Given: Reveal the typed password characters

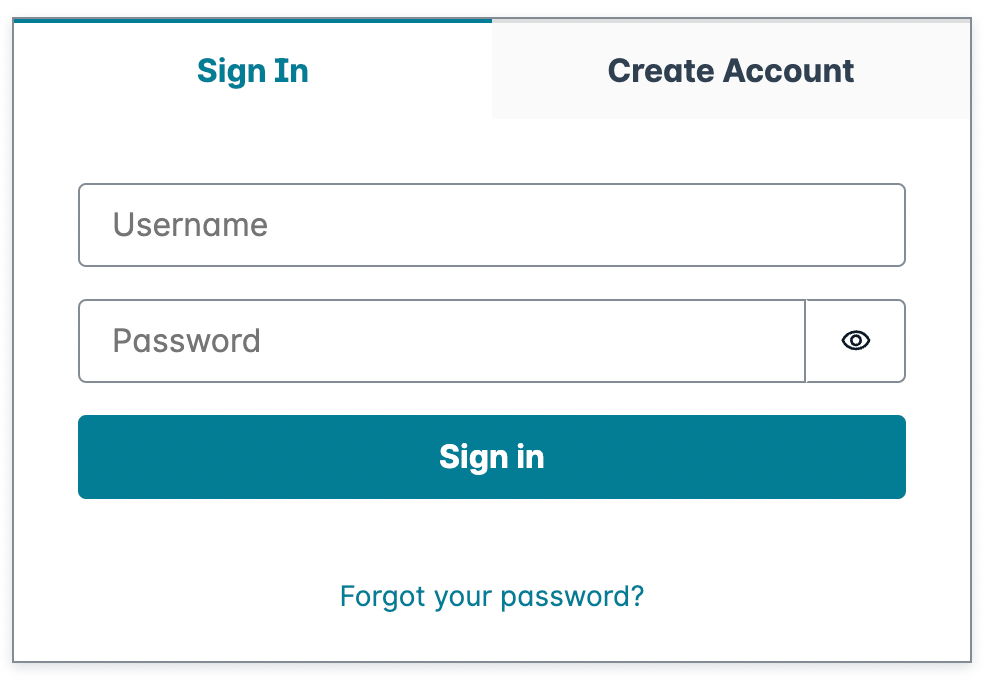Looking at the screenshot, I should point(855,341).
